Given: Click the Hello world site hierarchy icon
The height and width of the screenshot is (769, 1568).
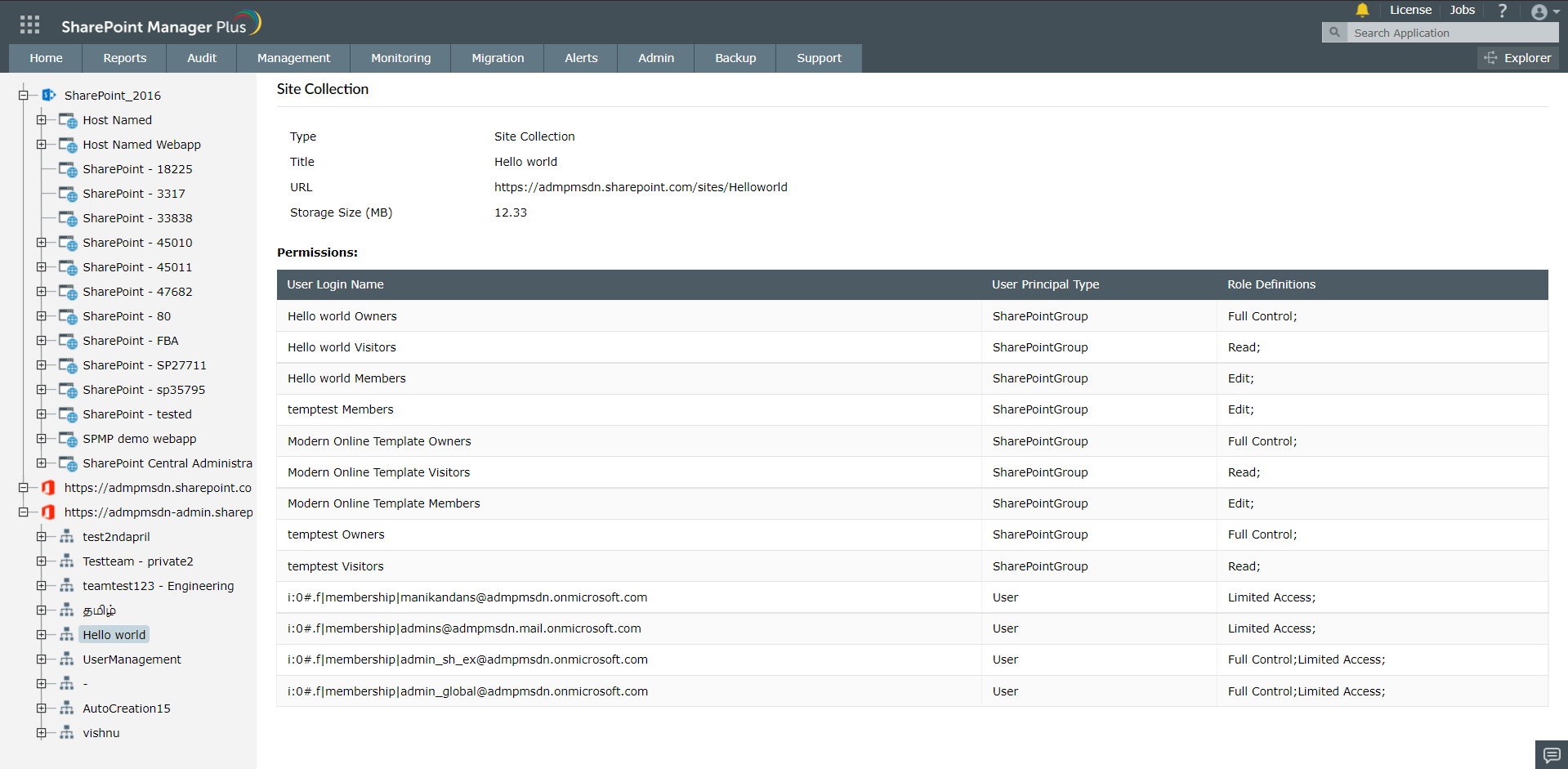Looking at the screenshot, I should coord(67,635).
